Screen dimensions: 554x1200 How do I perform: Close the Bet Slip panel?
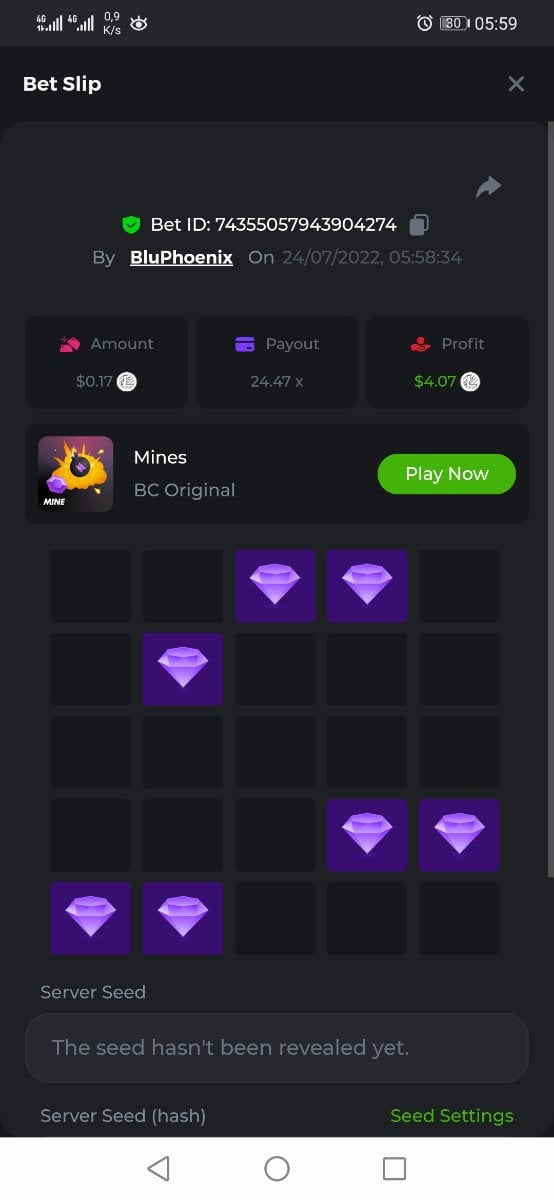pyautogui.click(x=516, y=84)
